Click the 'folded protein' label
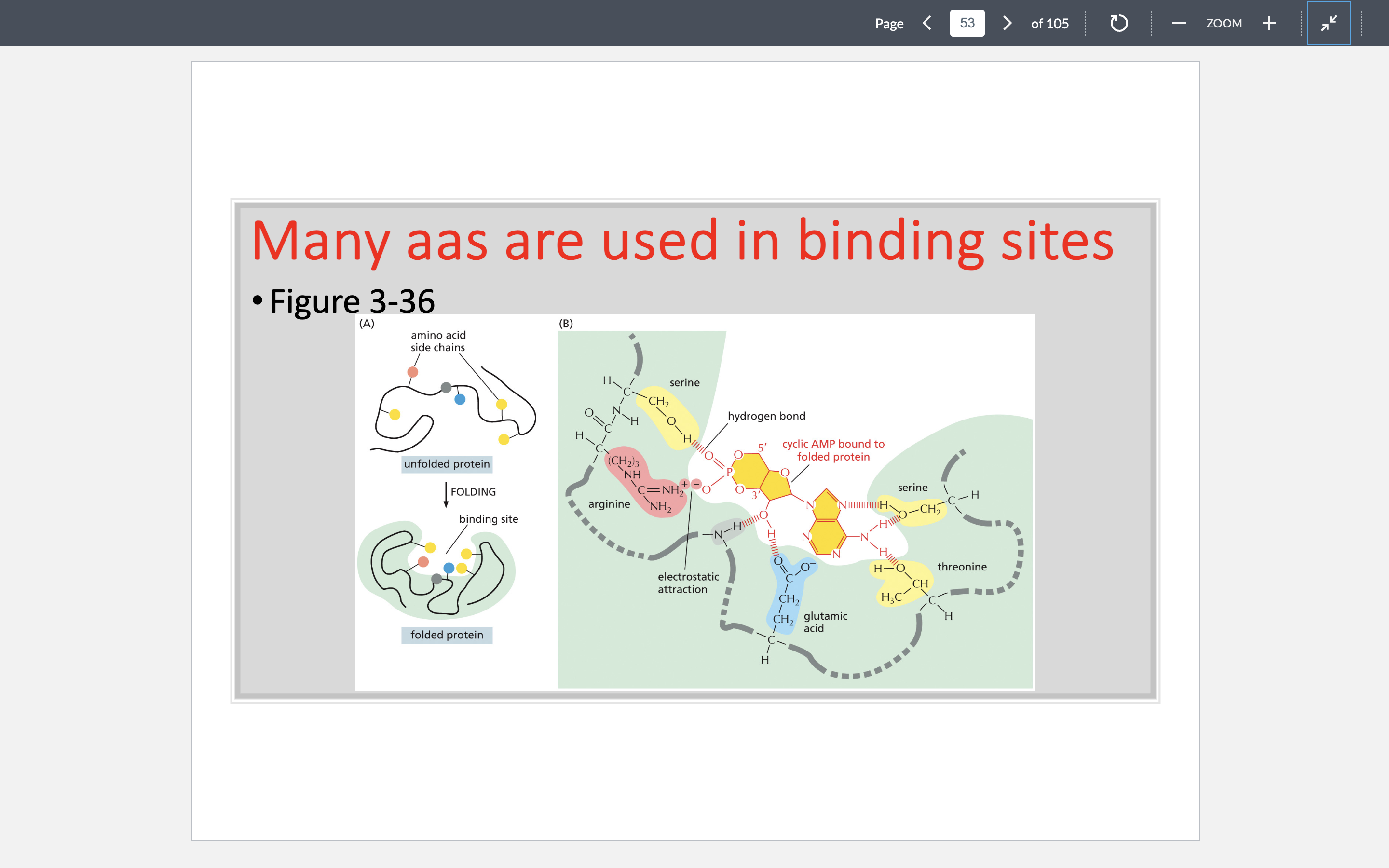The width and height of the screenshot is (1389, 868). click(447, 635)
